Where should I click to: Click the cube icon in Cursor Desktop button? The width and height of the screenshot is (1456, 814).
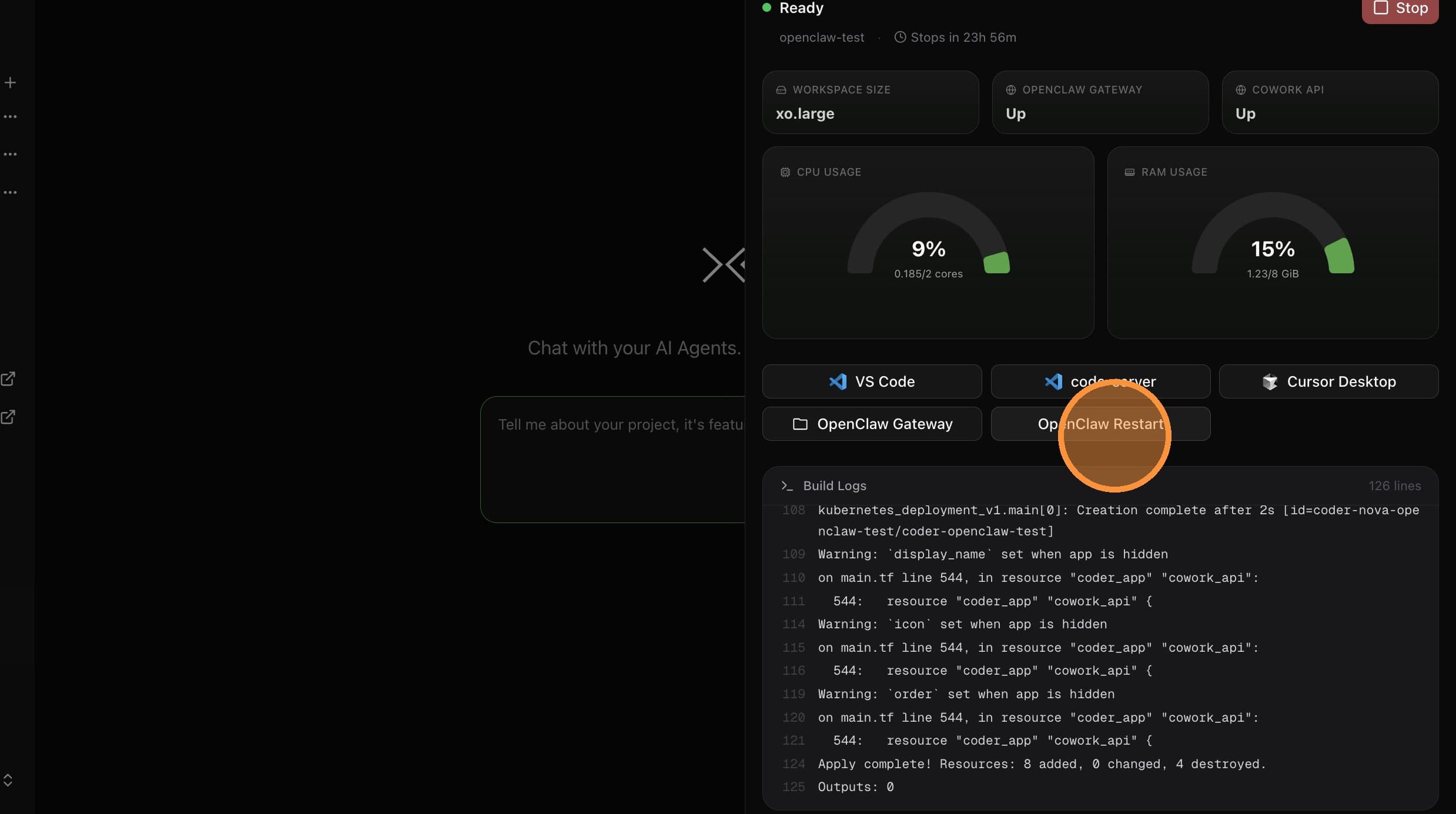point(1270,381)
